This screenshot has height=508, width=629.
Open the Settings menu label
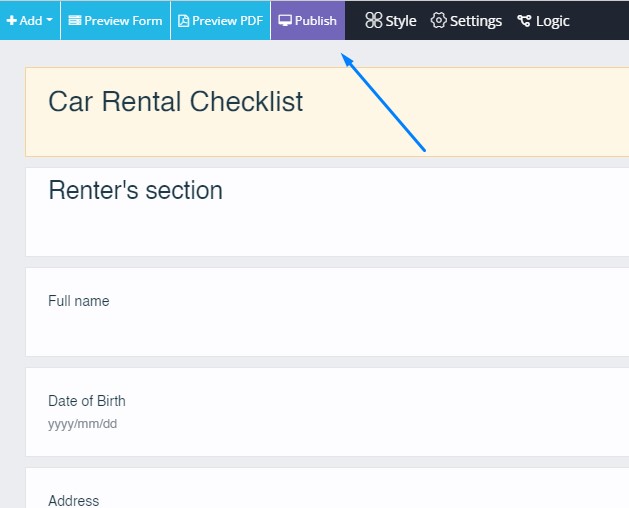click(476, 21)
